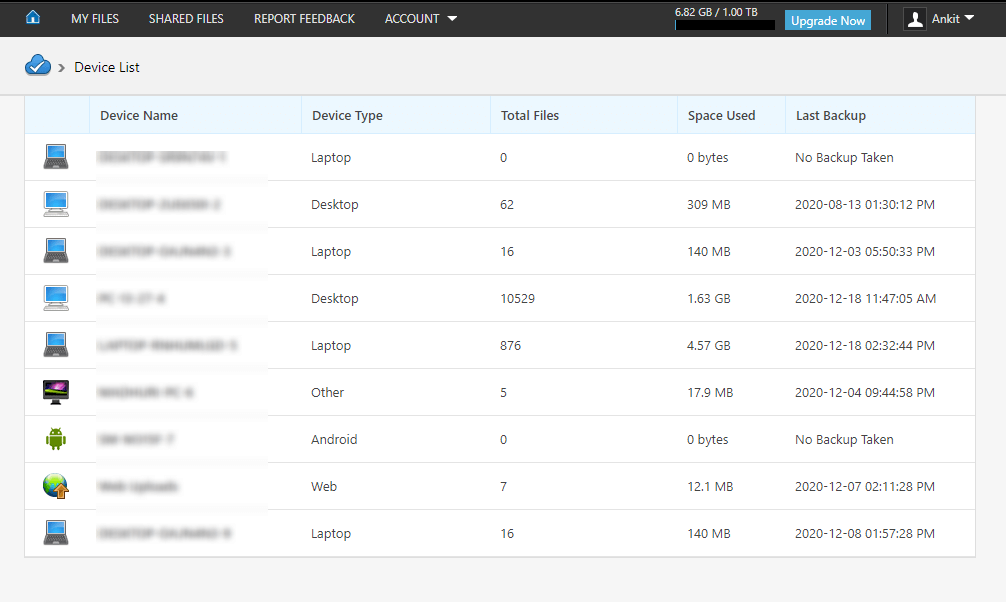The width and height of the screenshot is (1006, 602).
Task: Select the Android robot icon
Action: (x=56, y=439)
